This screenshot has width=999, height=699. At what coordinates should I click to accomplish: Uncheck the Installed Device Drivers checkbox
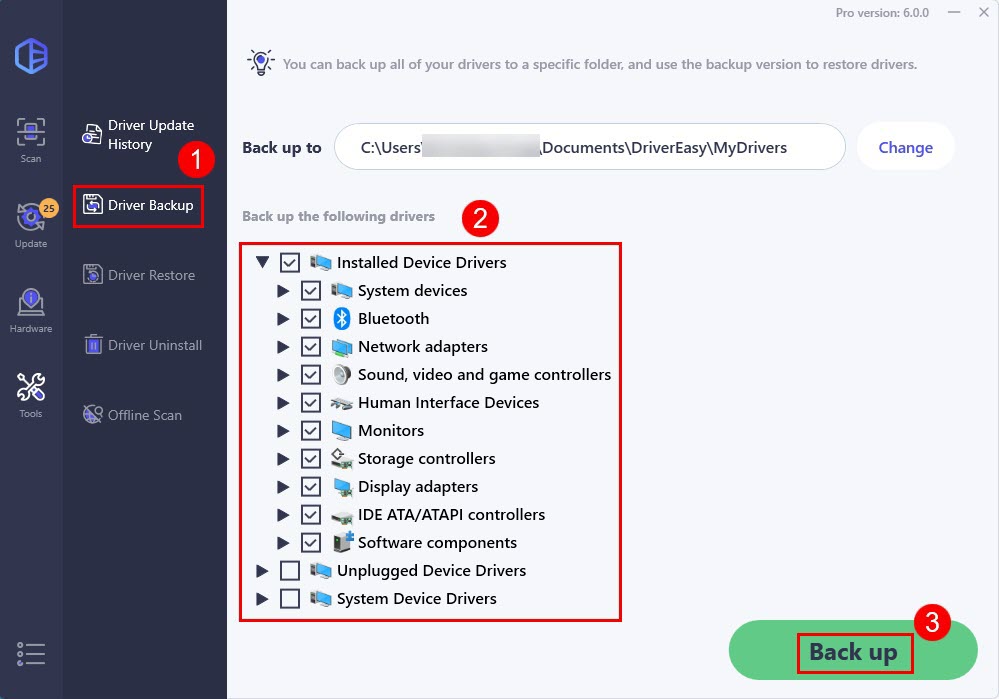(x=290, y=262)
